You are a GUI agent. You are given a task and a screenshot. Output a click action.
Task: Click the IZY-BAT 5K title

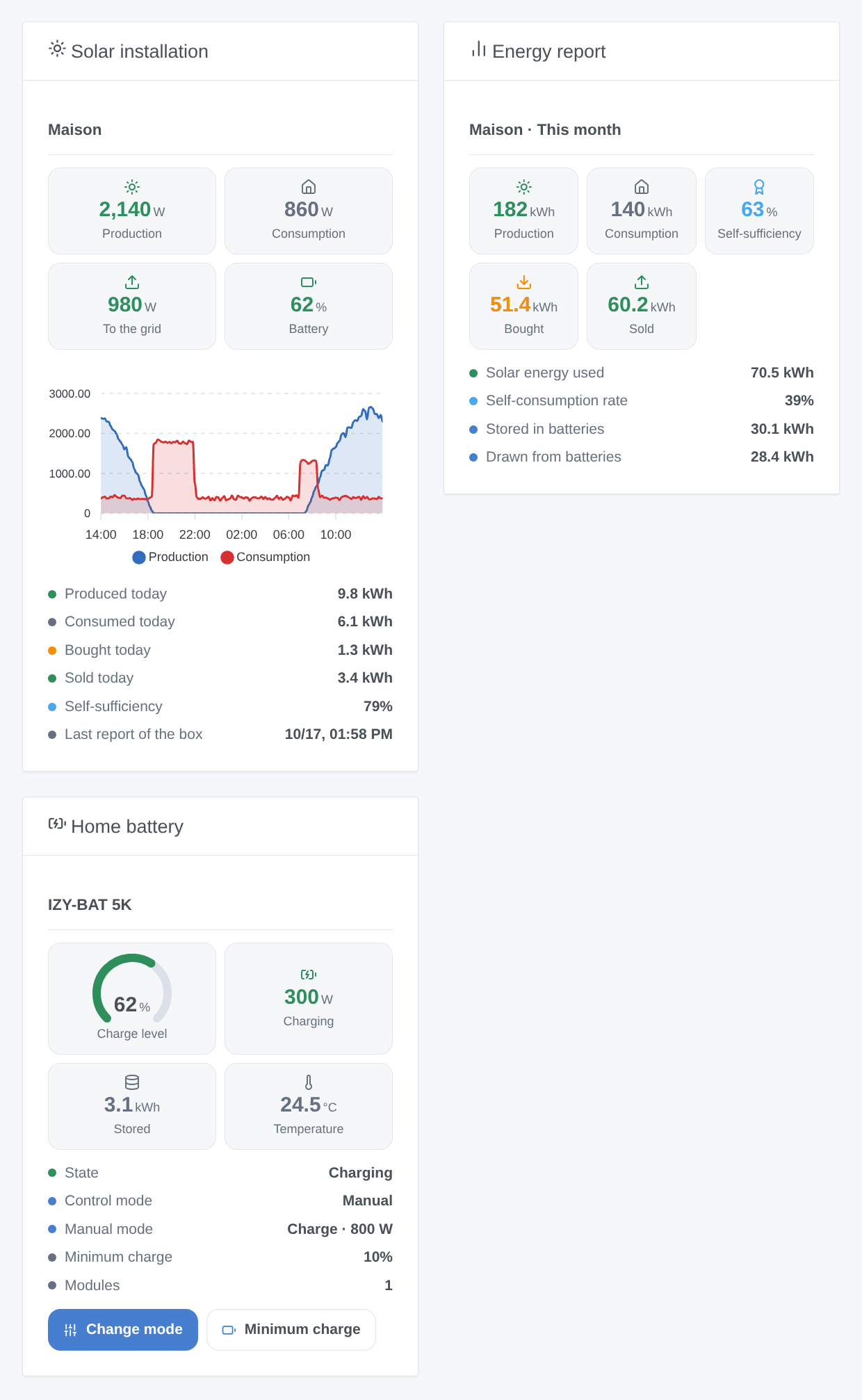pos(90,904)
